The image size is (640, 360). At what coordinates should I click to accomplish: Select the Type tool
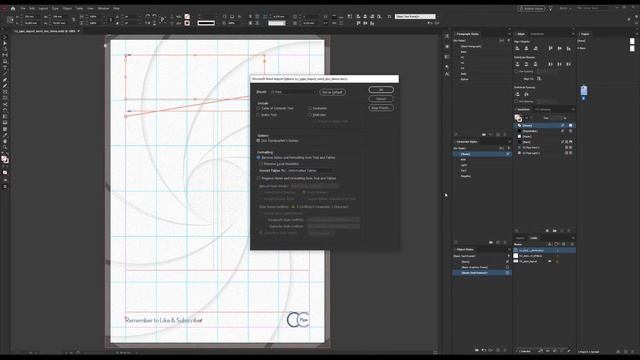click(x=5, y=67)
